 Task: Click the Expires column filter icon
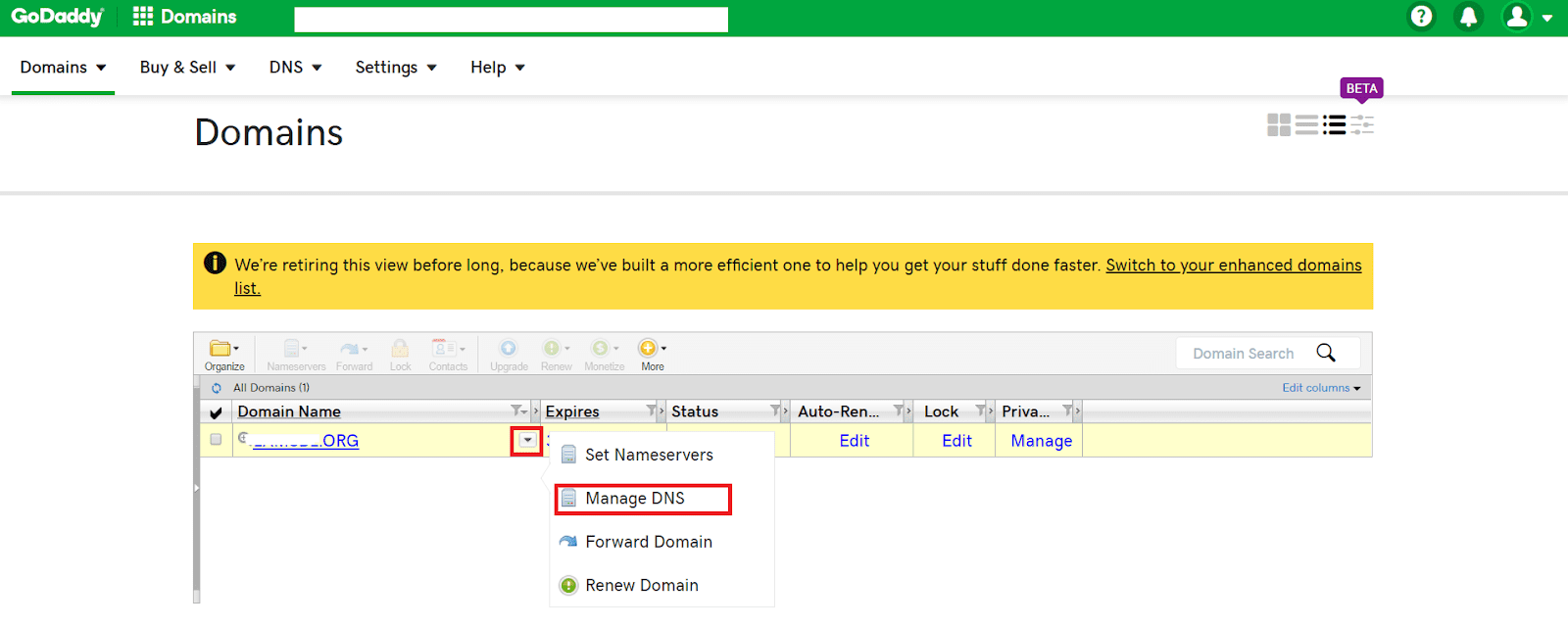[x=651, y=411]
